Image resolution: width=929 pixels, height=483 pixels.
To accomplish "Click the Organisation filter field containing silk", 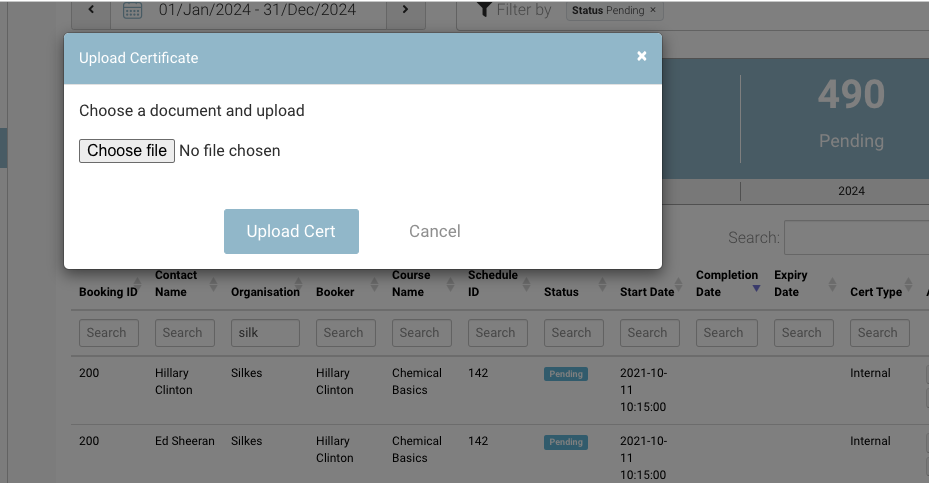I will click(x=265, y=333).
